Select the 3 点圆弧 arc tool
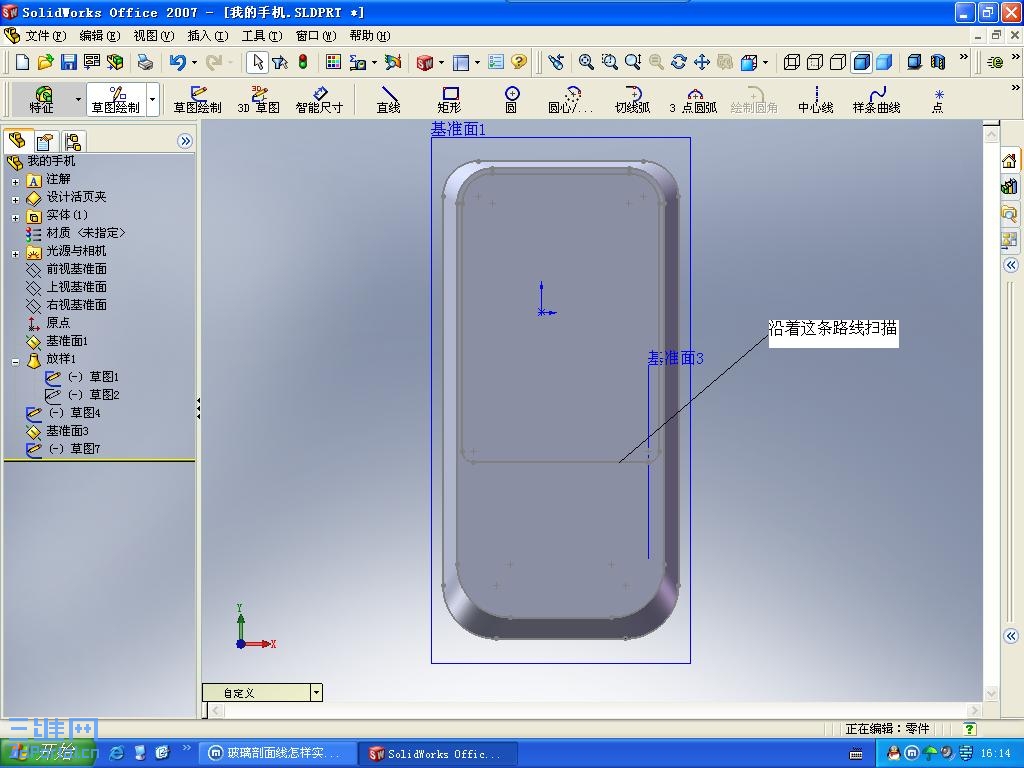Viewport: 1024px width, 768px height. click(x=694, y=99)
